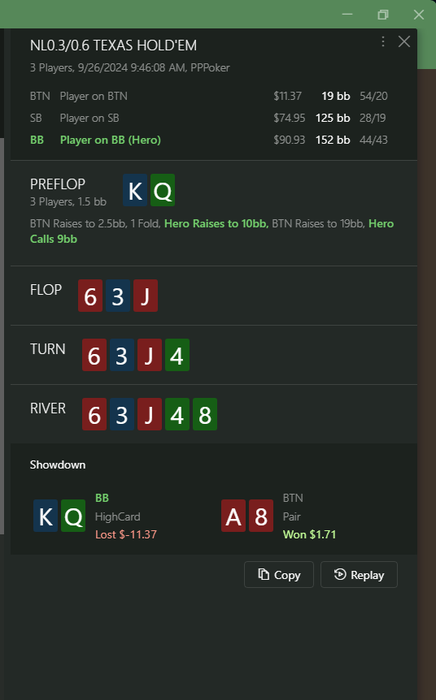436x700 pixels.
Task: Click the red 8 card in showdown
Action: 261,516
